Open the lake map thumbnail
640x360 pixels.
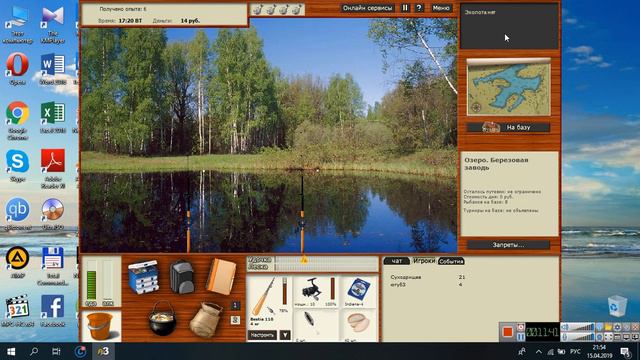[x=509, y=87]
